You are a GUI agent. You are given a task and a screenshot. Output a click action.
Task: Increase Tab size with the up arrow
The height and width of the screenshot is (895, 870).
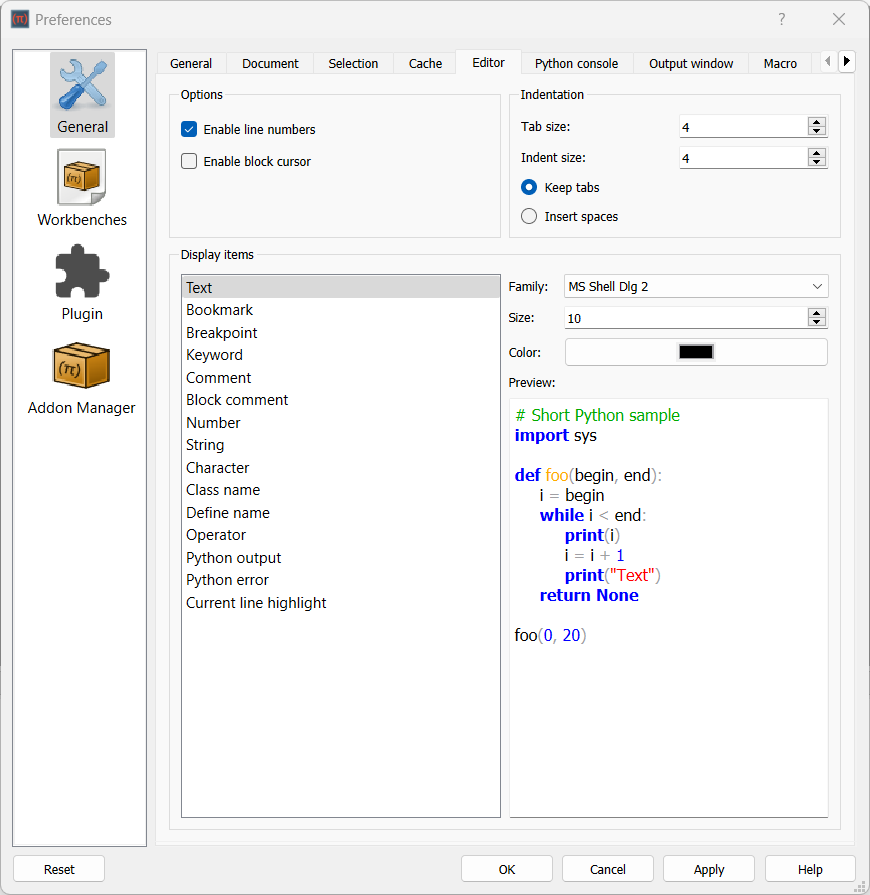817,121
